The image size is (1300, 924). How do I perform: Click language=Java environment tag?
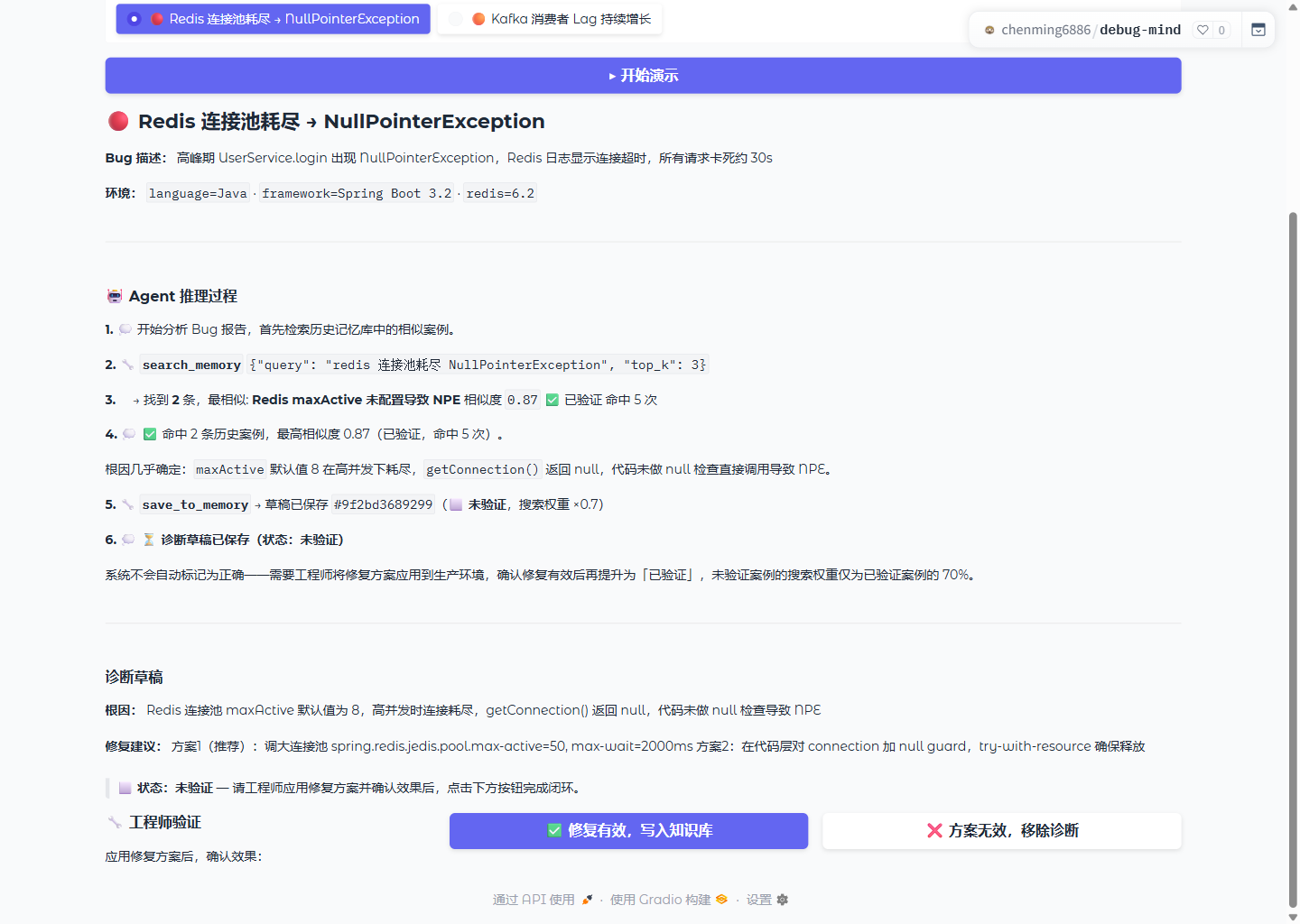(x=198, y=193)
